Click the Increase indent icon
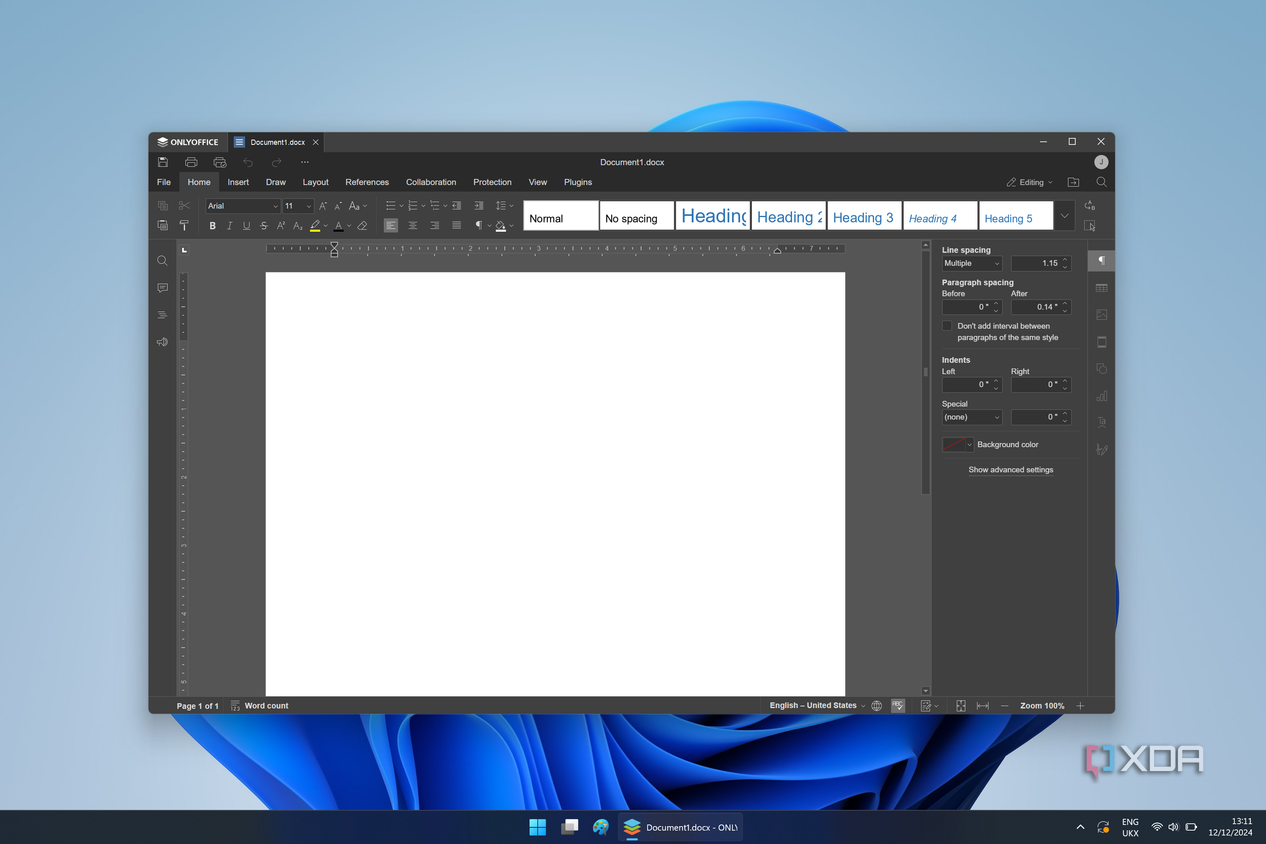Image resolution: width=1266 pixels, height=844 pixels. coord(478,206)
